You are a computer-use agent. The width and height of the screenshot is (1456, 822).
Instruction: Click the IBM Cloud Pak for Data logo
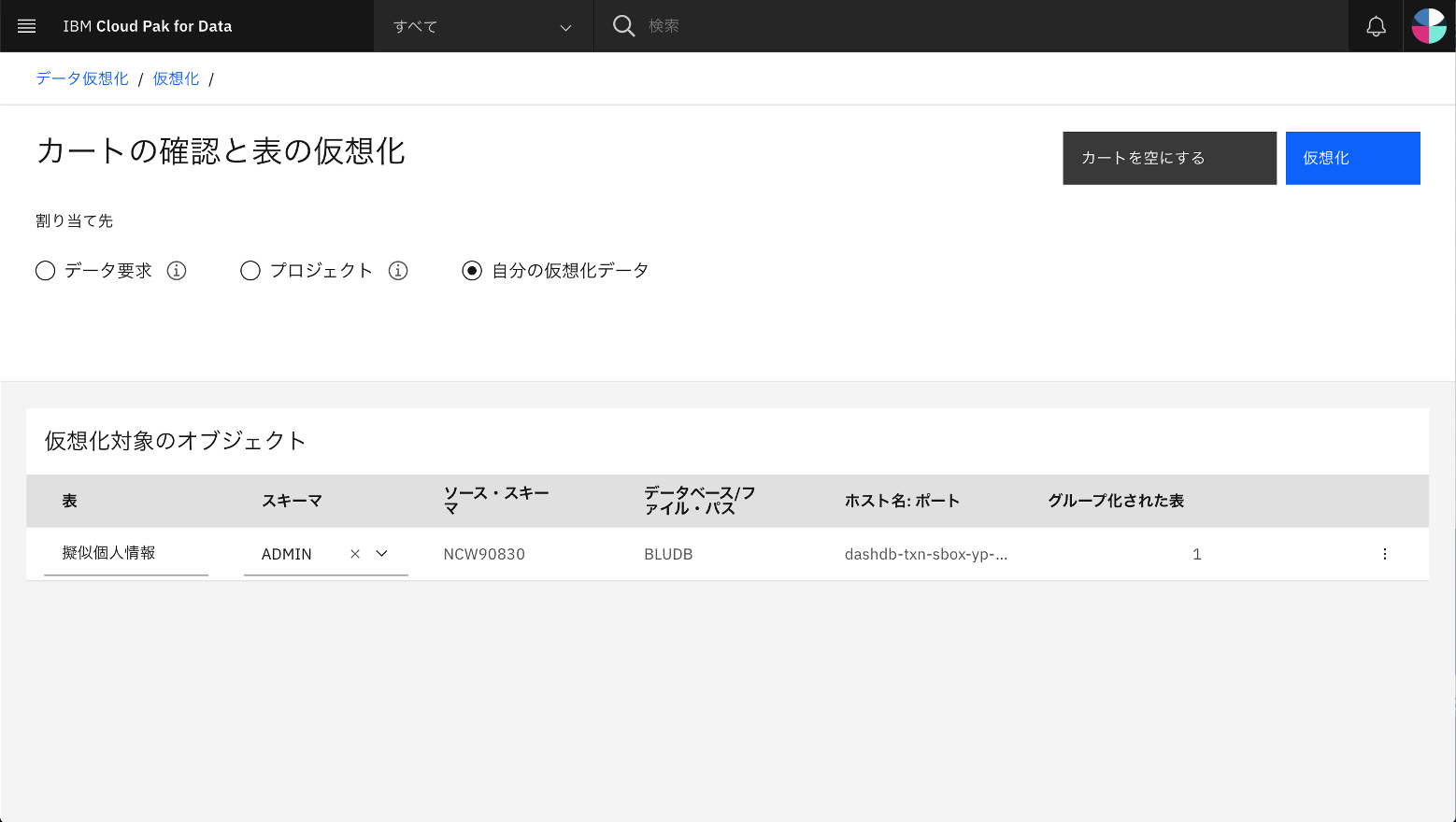click(146, 25)
